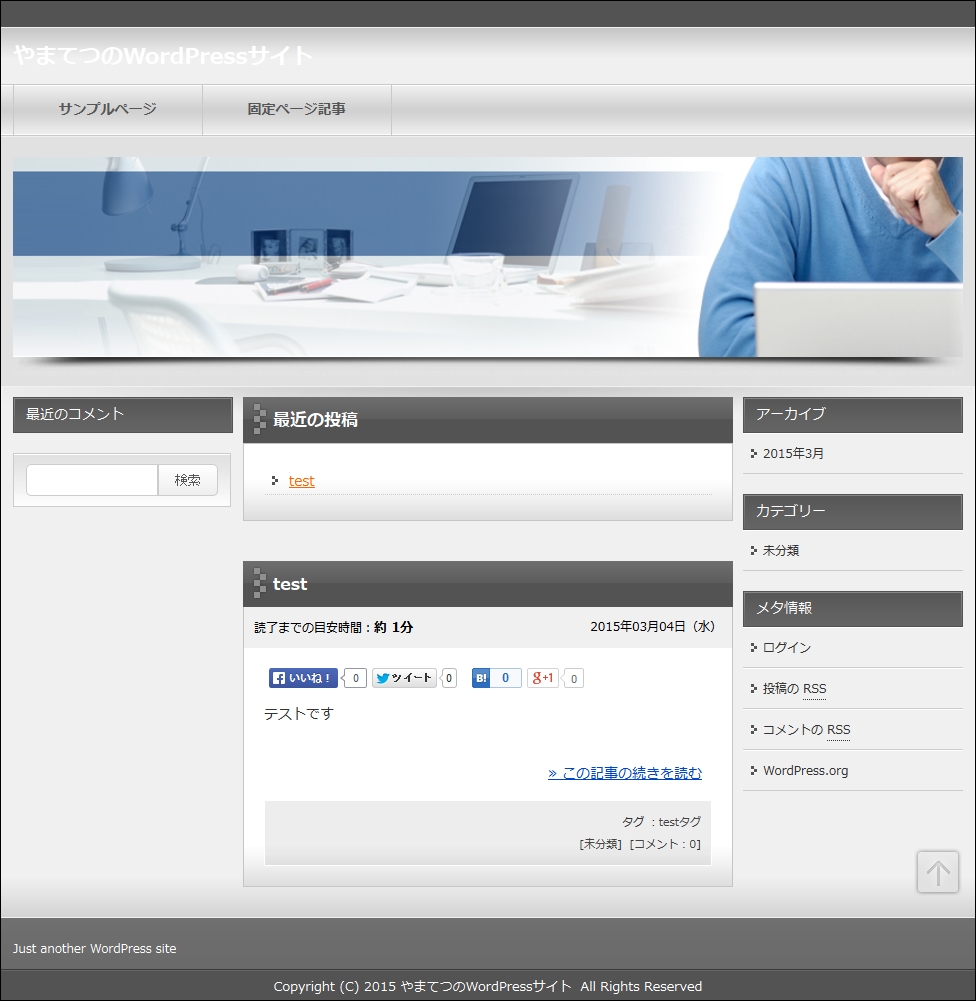This screenshot has height=1001, width=976.
Task: Click the 検索 search button
Action: 188,480
